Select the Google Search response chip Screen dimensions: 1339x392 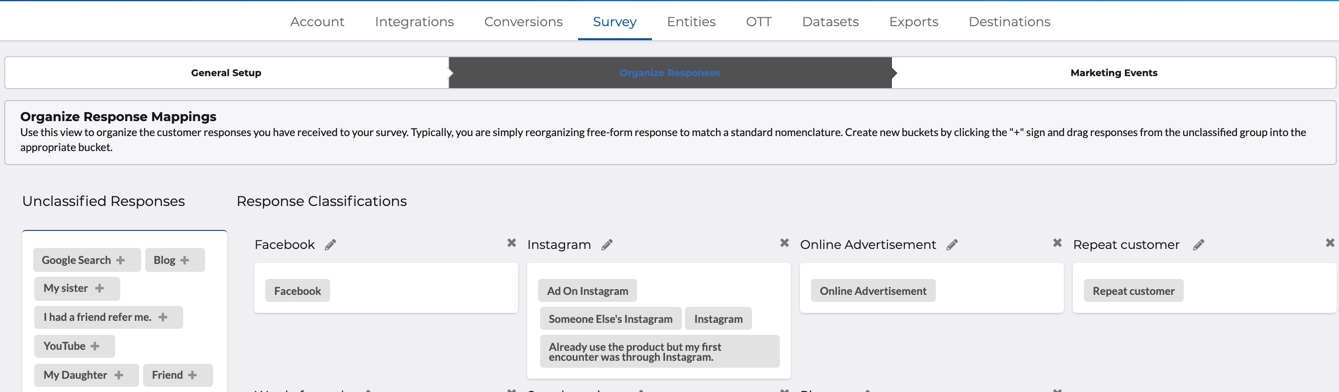86,260
